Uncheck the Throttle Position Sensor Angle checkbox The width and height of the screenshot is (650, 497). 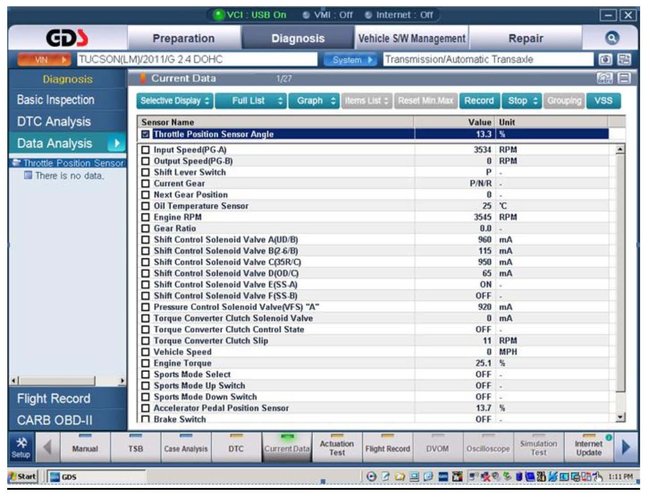[145, 134]
